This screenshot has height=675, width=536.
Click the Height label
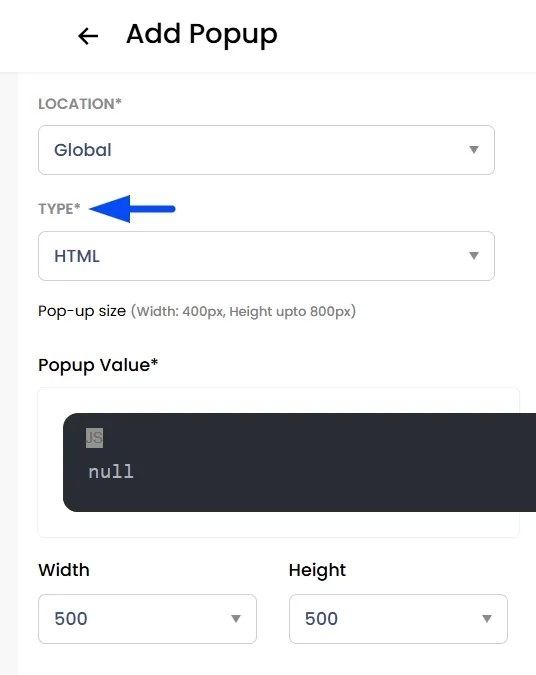point(317,570)
